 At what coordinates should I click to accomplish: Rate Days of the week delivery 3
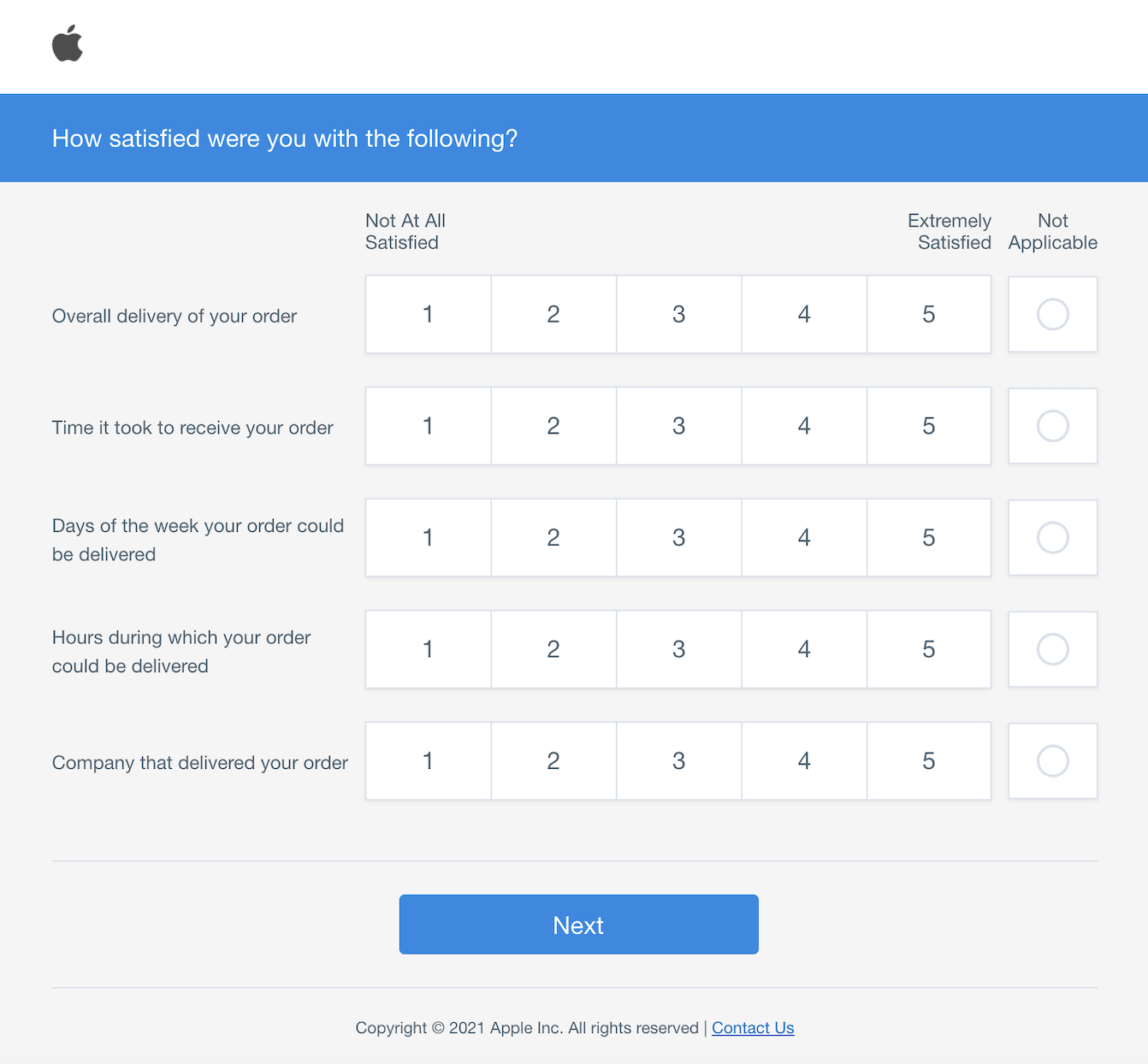[x=678, y=537]
